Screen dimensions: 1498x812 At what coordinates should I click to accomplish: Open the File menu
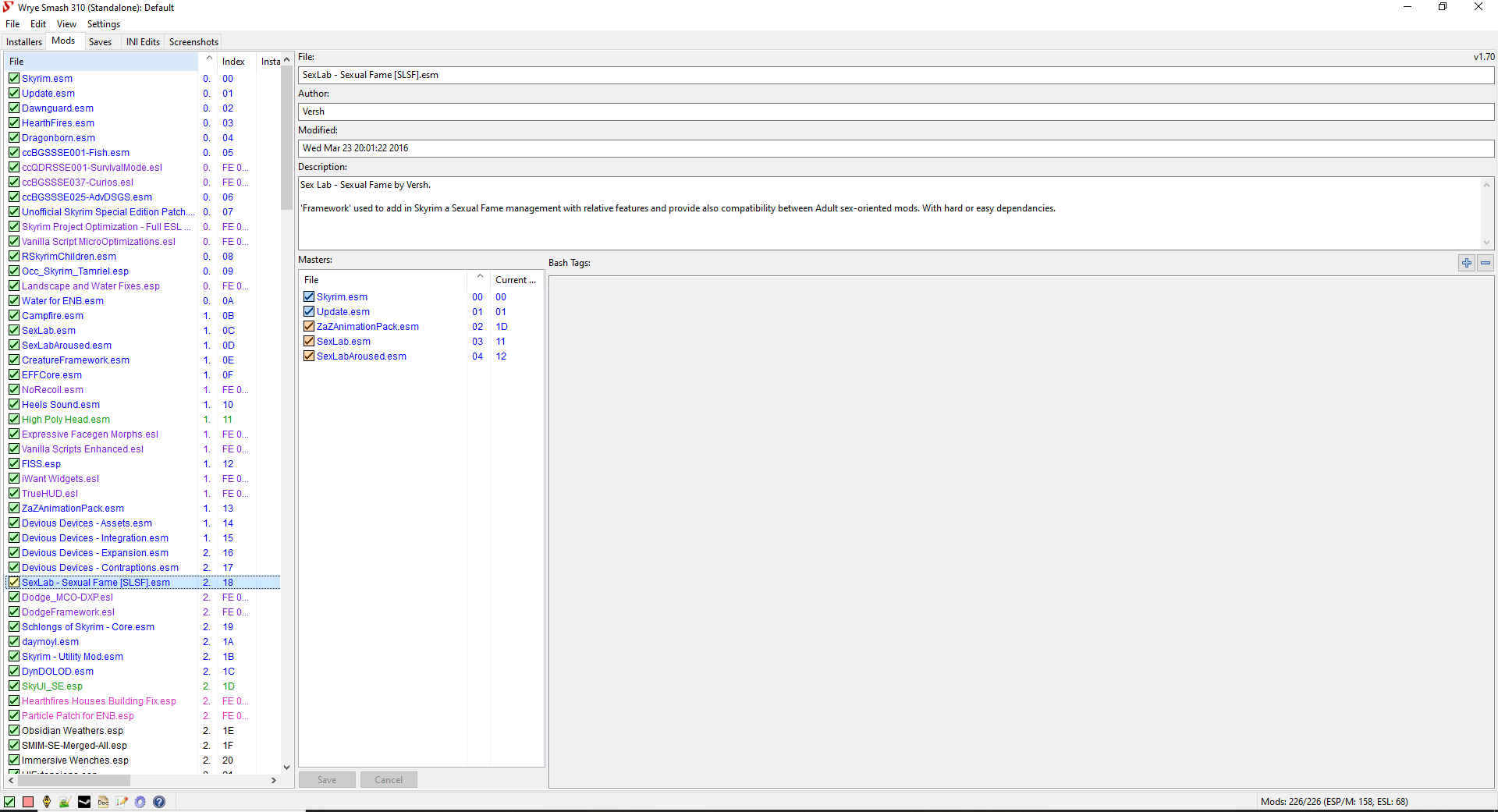pyautogui.click(x=12, y=24)
